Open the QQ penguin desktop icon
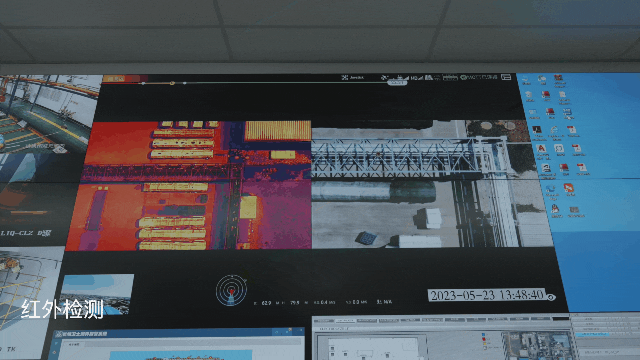 tap(555, 209)
